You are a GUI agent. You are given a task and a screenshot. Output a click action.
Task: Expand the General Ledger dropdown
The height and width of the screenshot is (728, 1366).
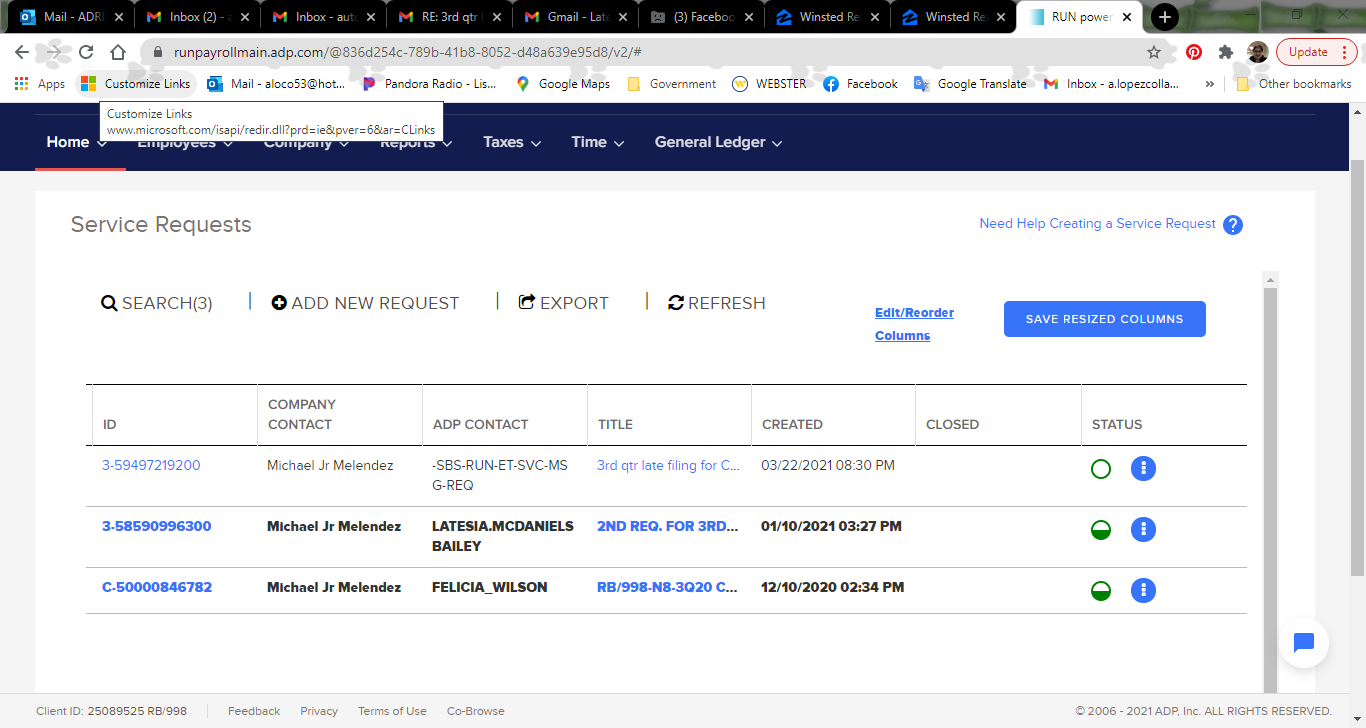click(717, 142)
